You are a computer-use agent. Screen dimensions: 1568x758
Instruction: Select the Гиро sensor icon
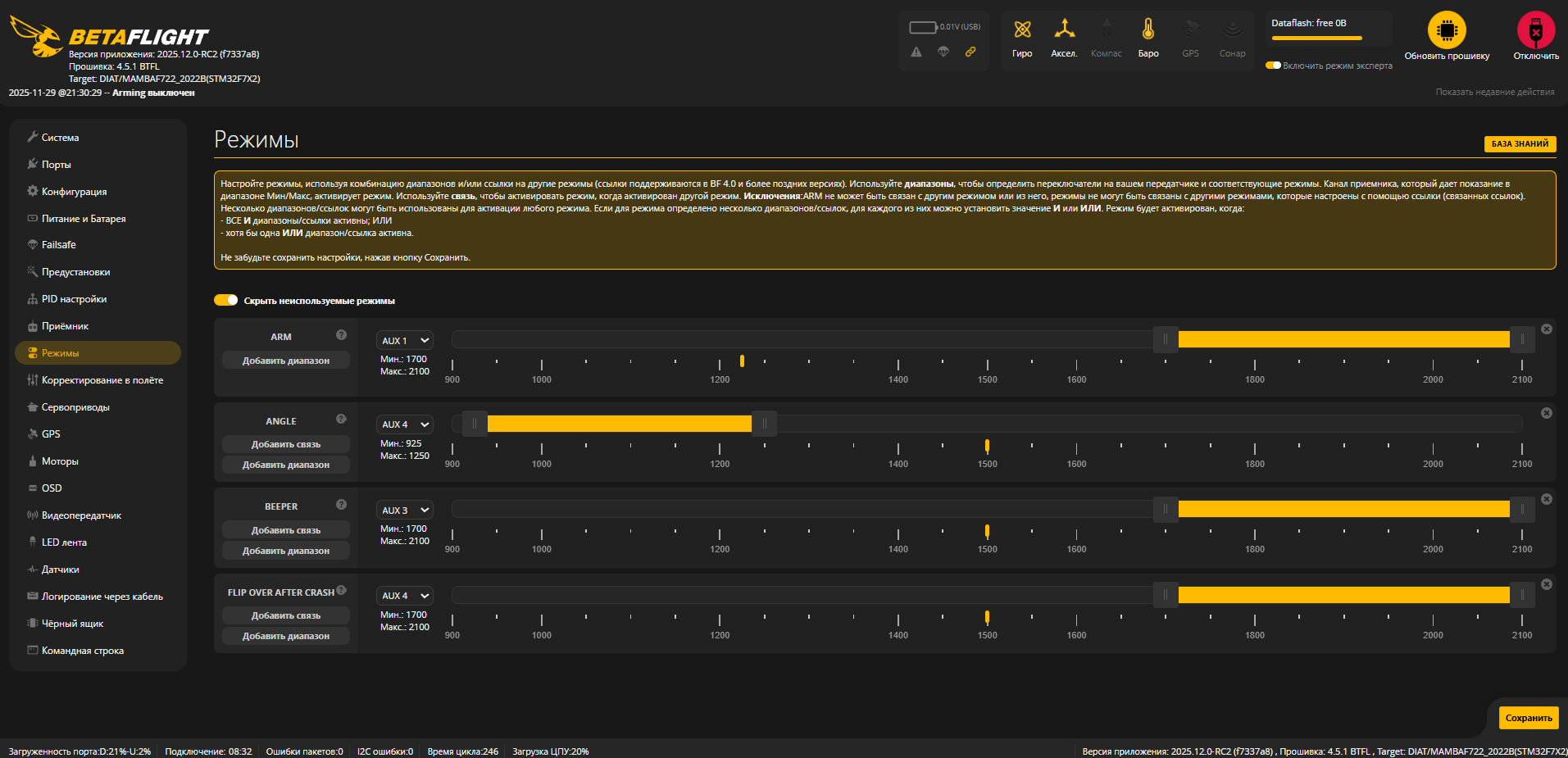(x=1022, y=31)
